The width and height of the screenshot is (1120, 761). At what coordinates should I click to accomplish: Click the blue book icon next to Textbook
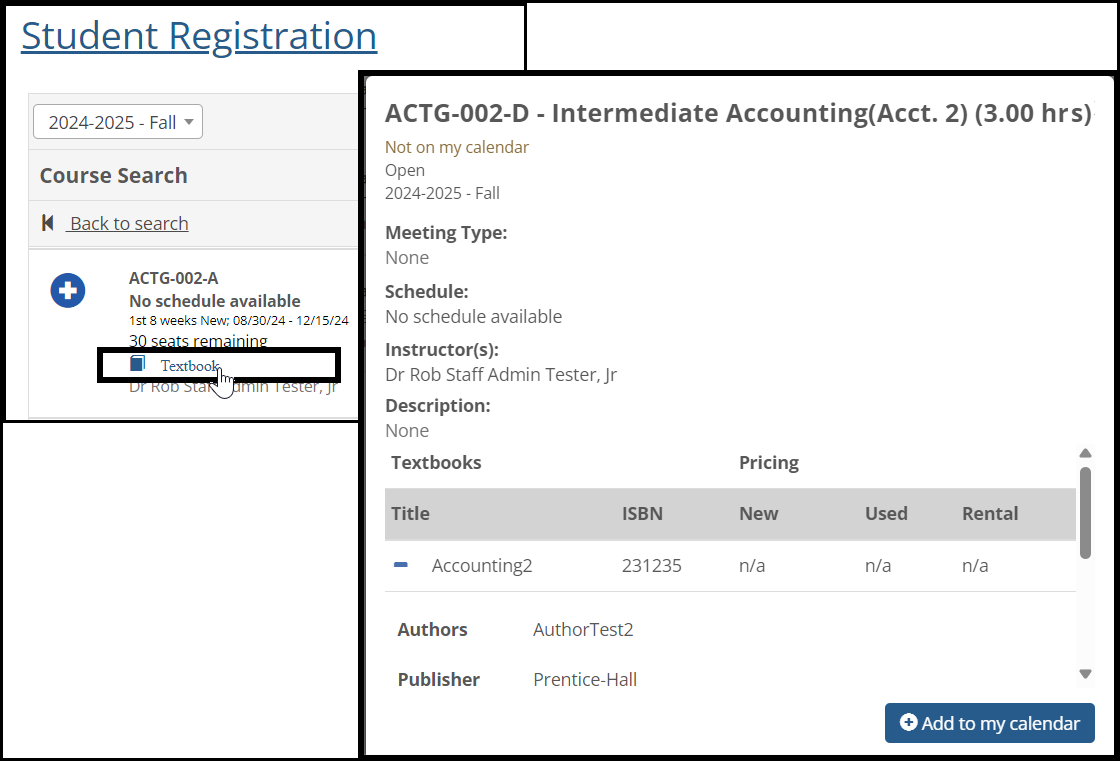click(138, 364)
